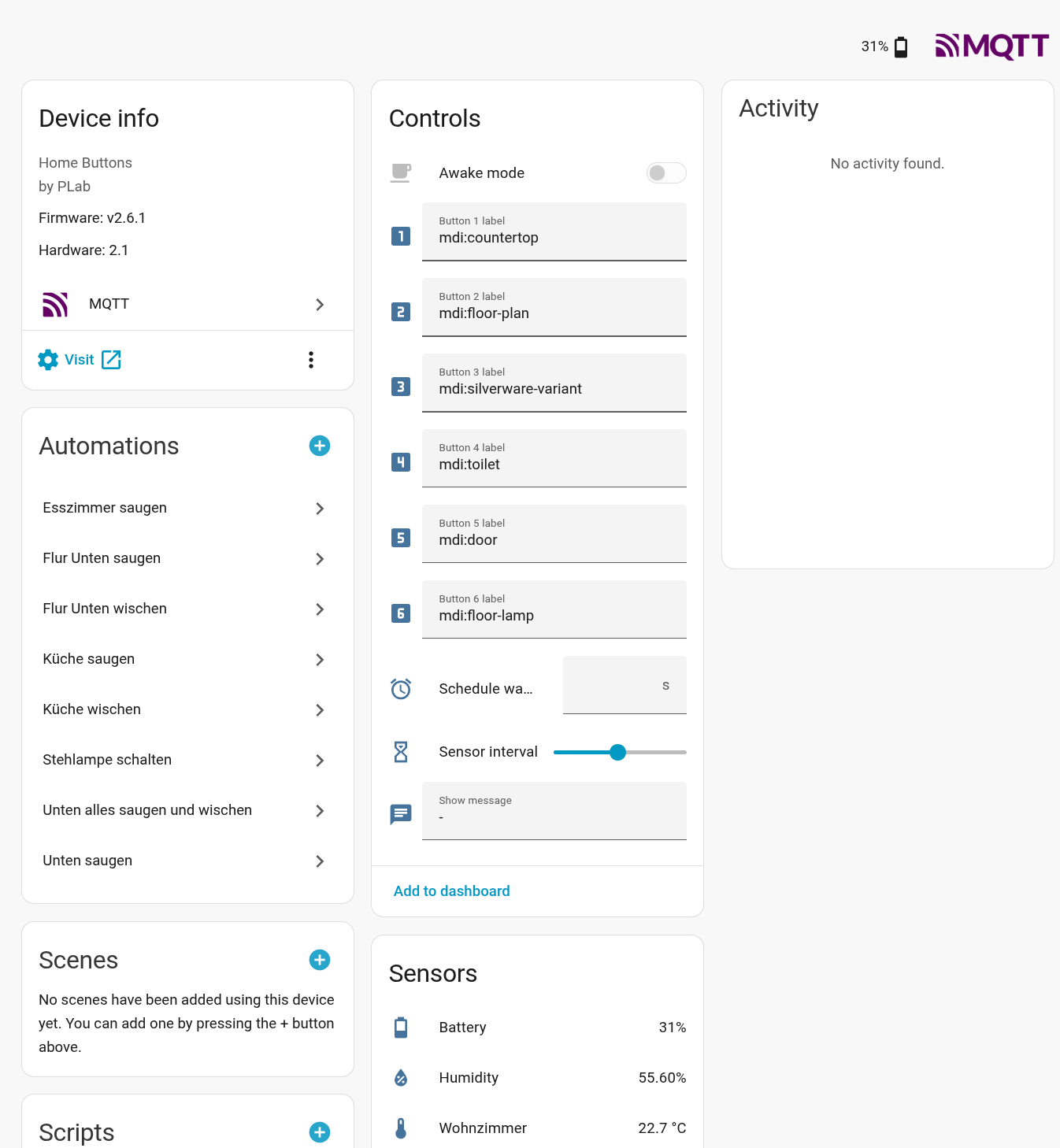Click the Wohnzimmer thermometer icon

tap(401, 1128)
